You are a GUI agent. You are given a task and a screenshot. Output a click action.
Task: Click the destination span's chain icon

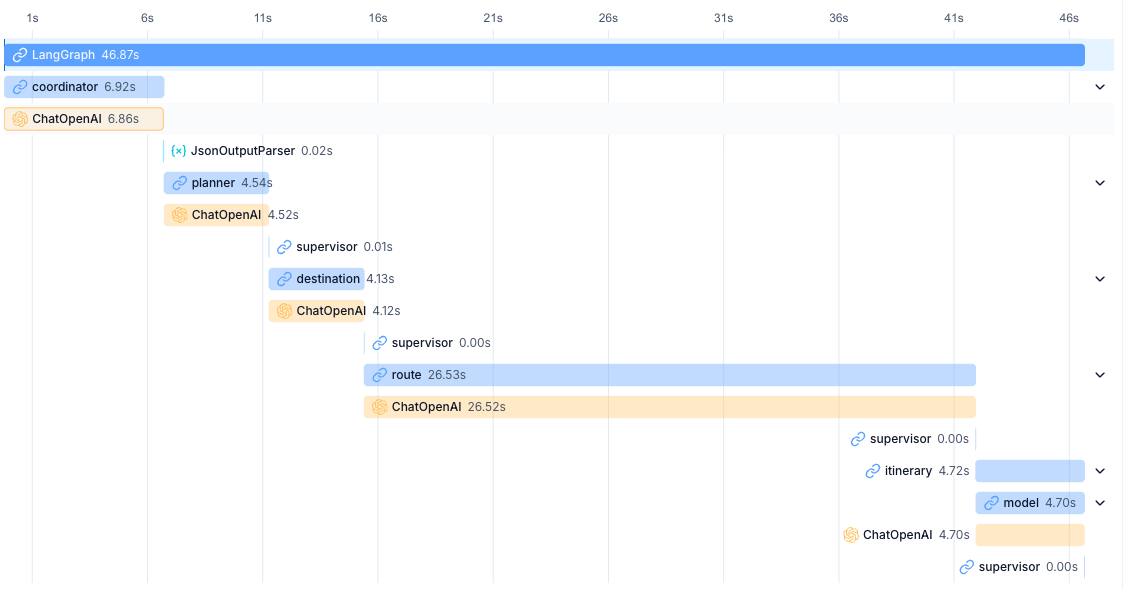tap(285, 279)
